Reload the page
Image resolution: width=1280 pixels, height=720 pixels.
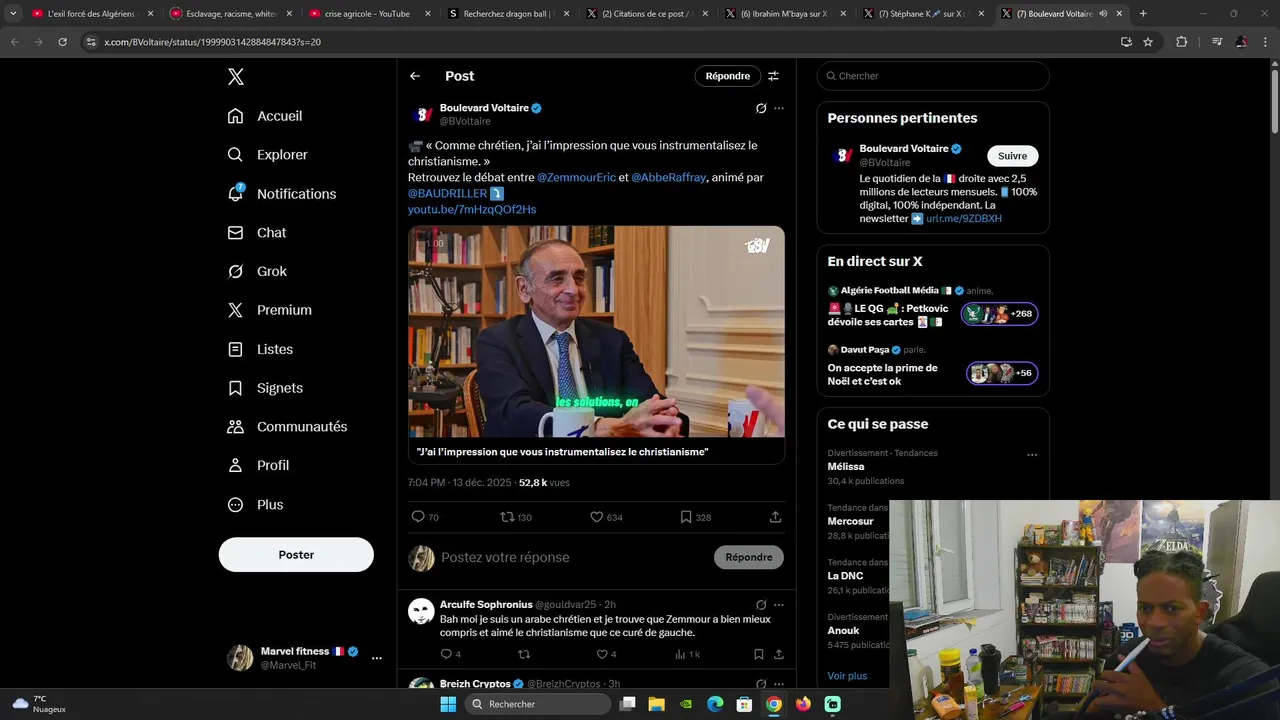[62, 42]
